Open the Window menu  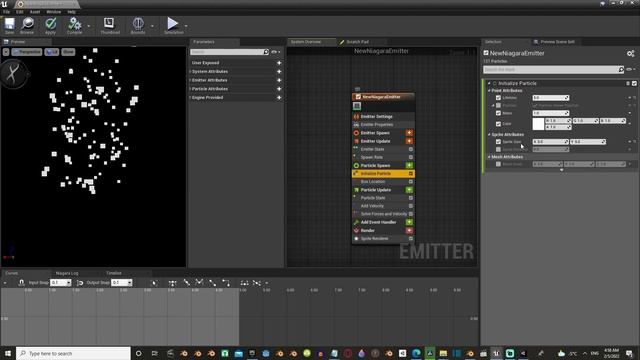click(53, 12)
